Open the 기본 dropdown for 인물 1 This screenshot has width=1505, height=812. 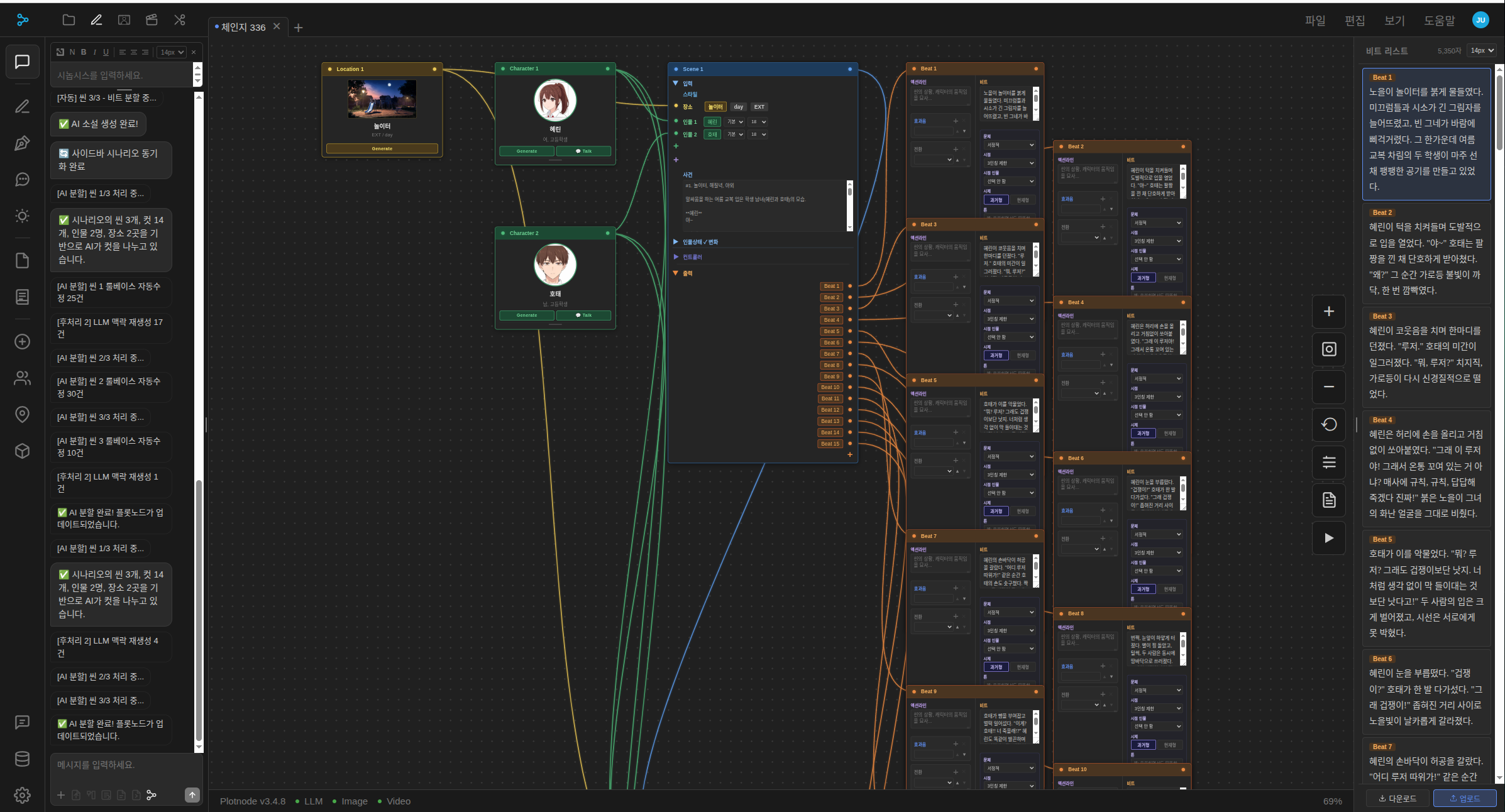[x=735, y=122]
